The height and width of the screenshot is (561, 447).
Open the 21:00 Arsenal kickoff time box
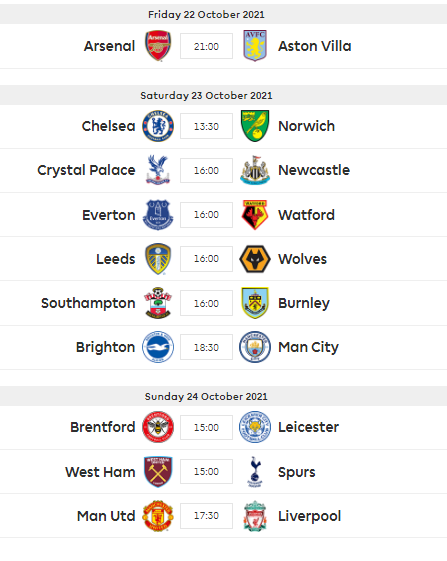207,46
